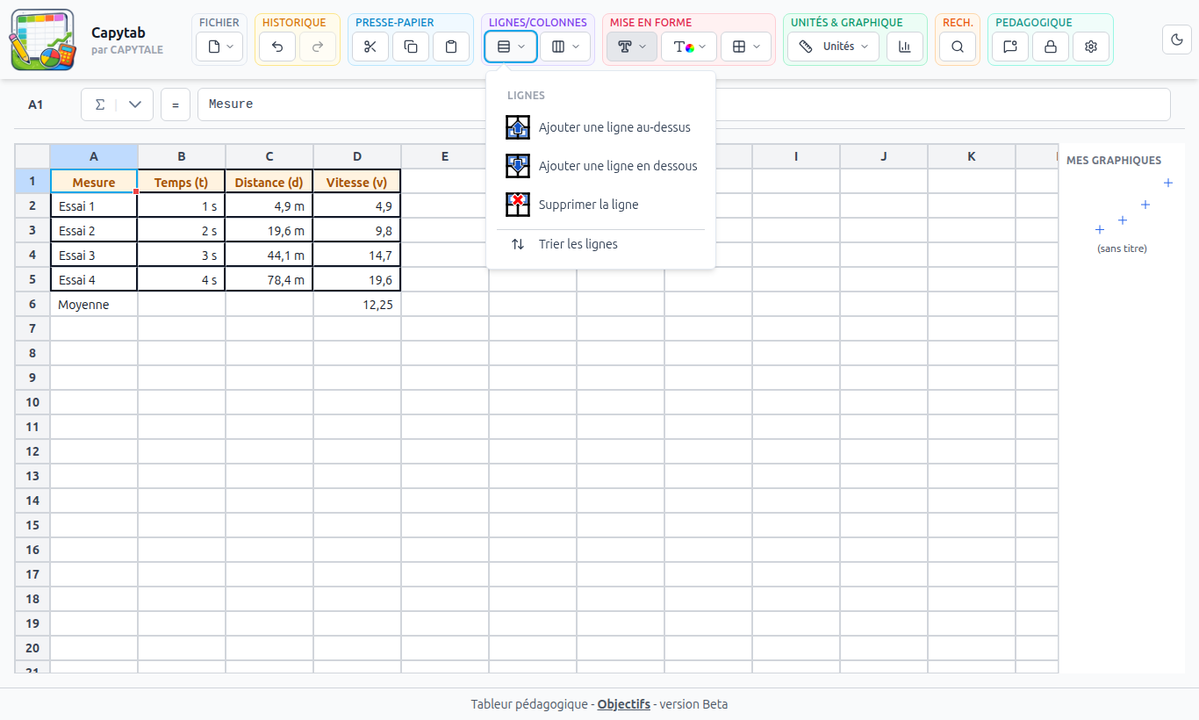Open the text color dropdown
Screen dimensions: 1199x720
689,47
